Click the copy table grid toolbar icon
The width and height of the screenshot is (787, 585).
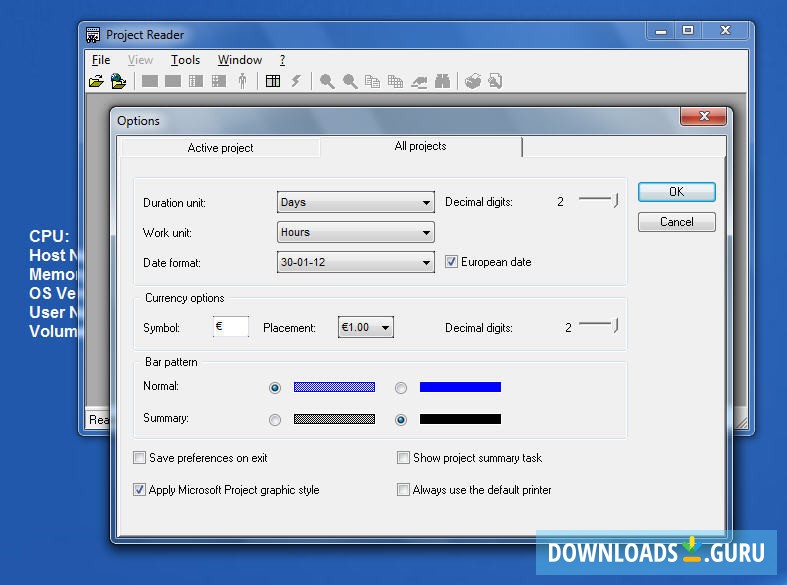click(x=396, y=81)
